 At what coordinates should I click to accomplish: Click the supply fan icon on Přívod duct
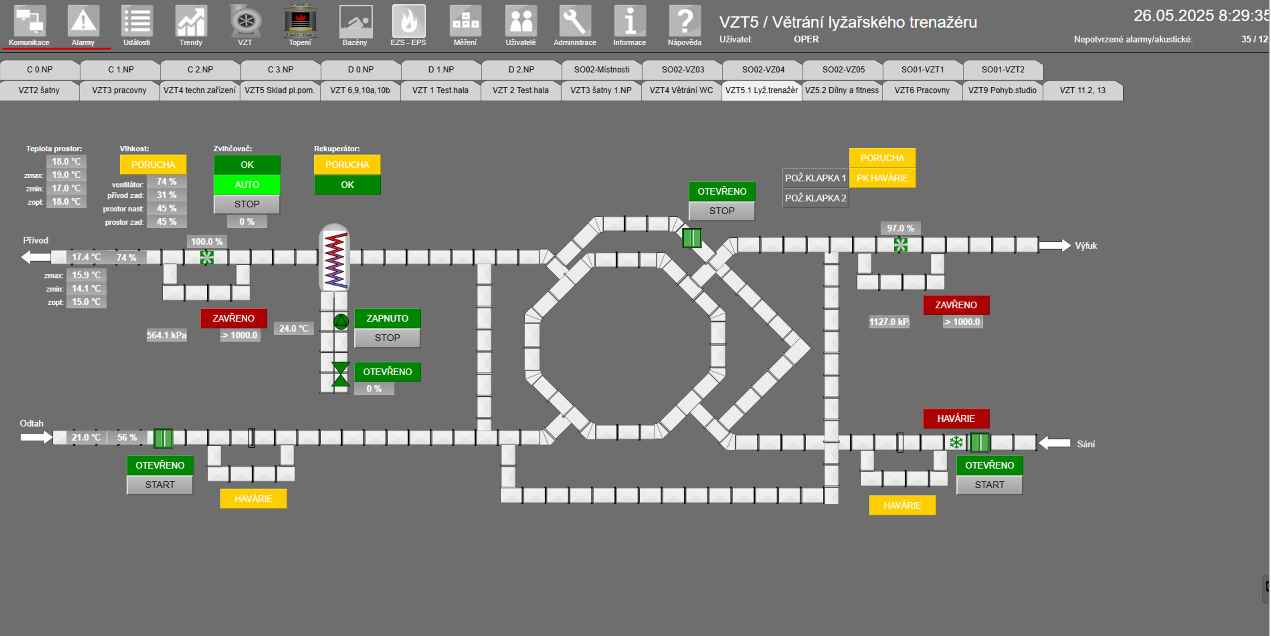tap(207, 258)
